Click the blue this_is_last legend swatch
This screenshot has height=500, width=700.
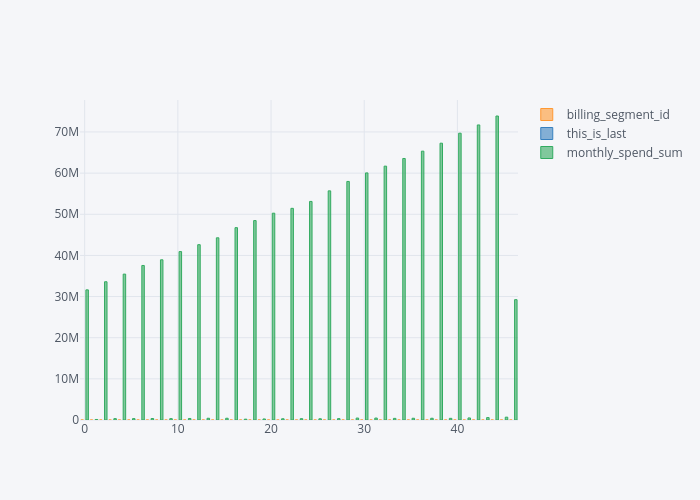point(546,134)
